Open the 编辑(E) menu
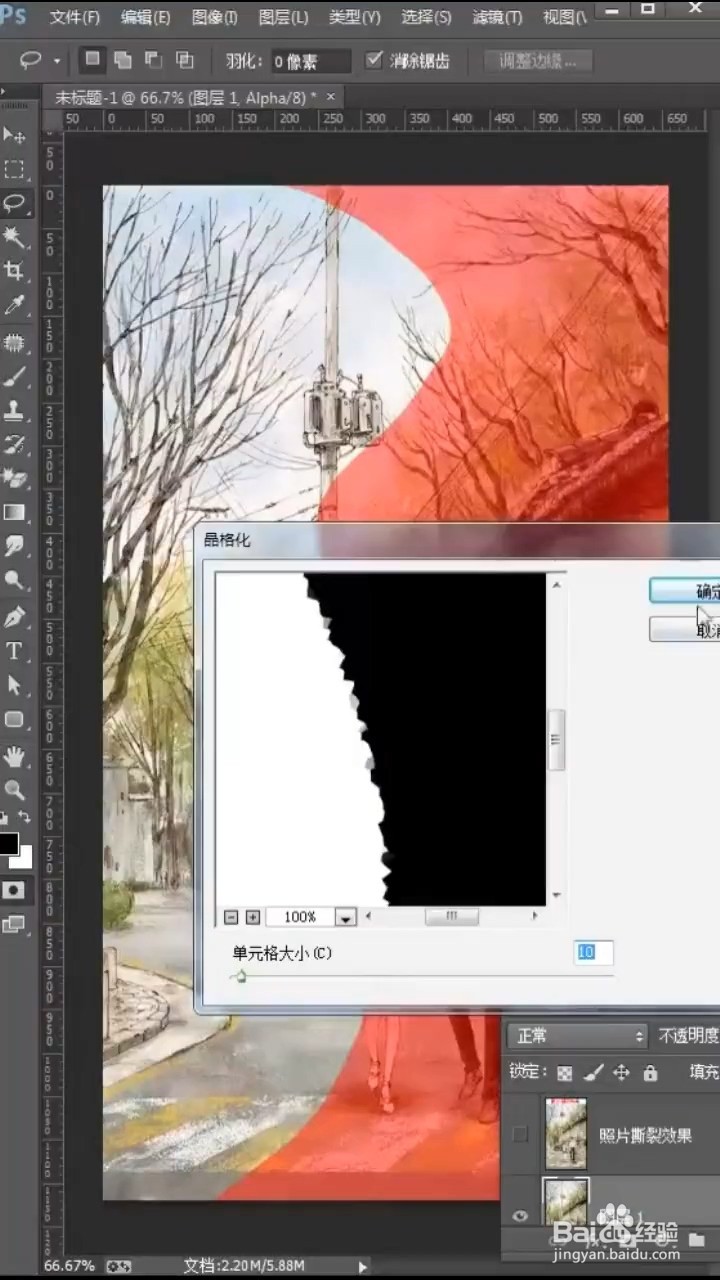Image resolution: width=720 pixels, height=1280 pixels. click(x=145, y=17)
